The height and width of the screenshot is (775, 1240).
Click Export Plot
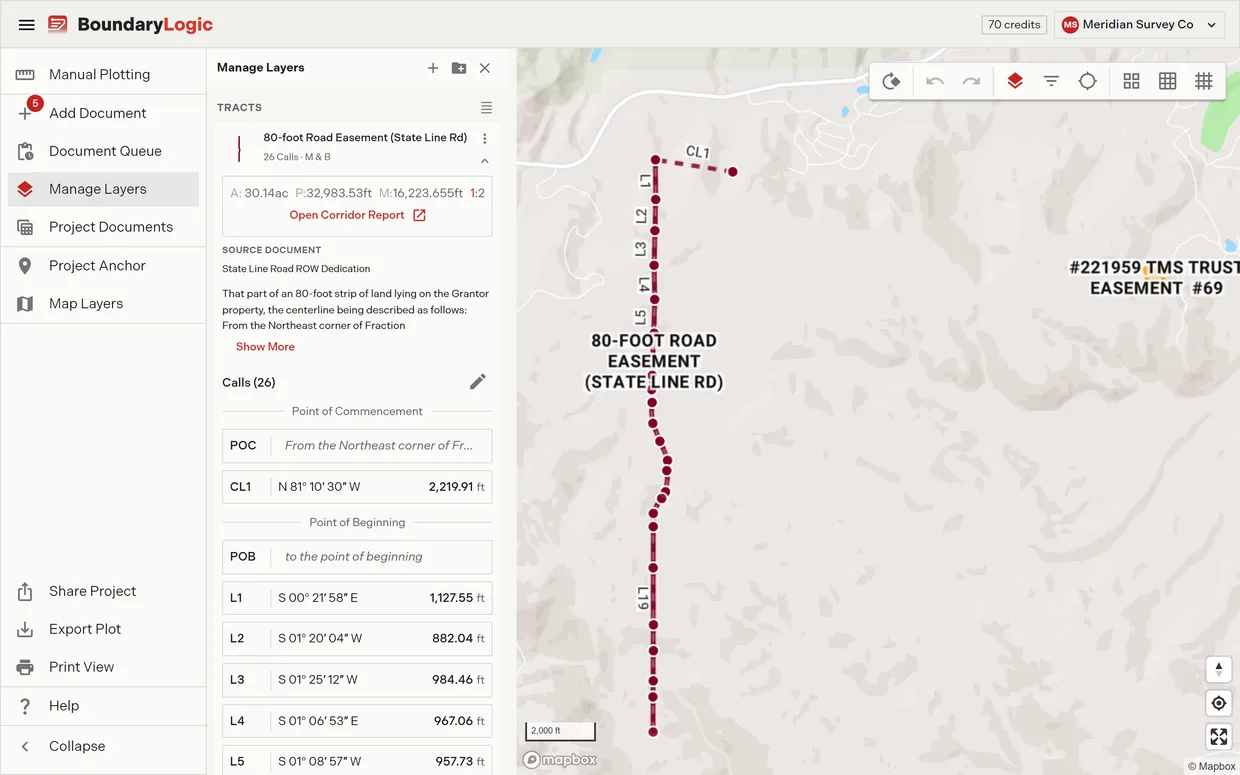tap(103, 629)
